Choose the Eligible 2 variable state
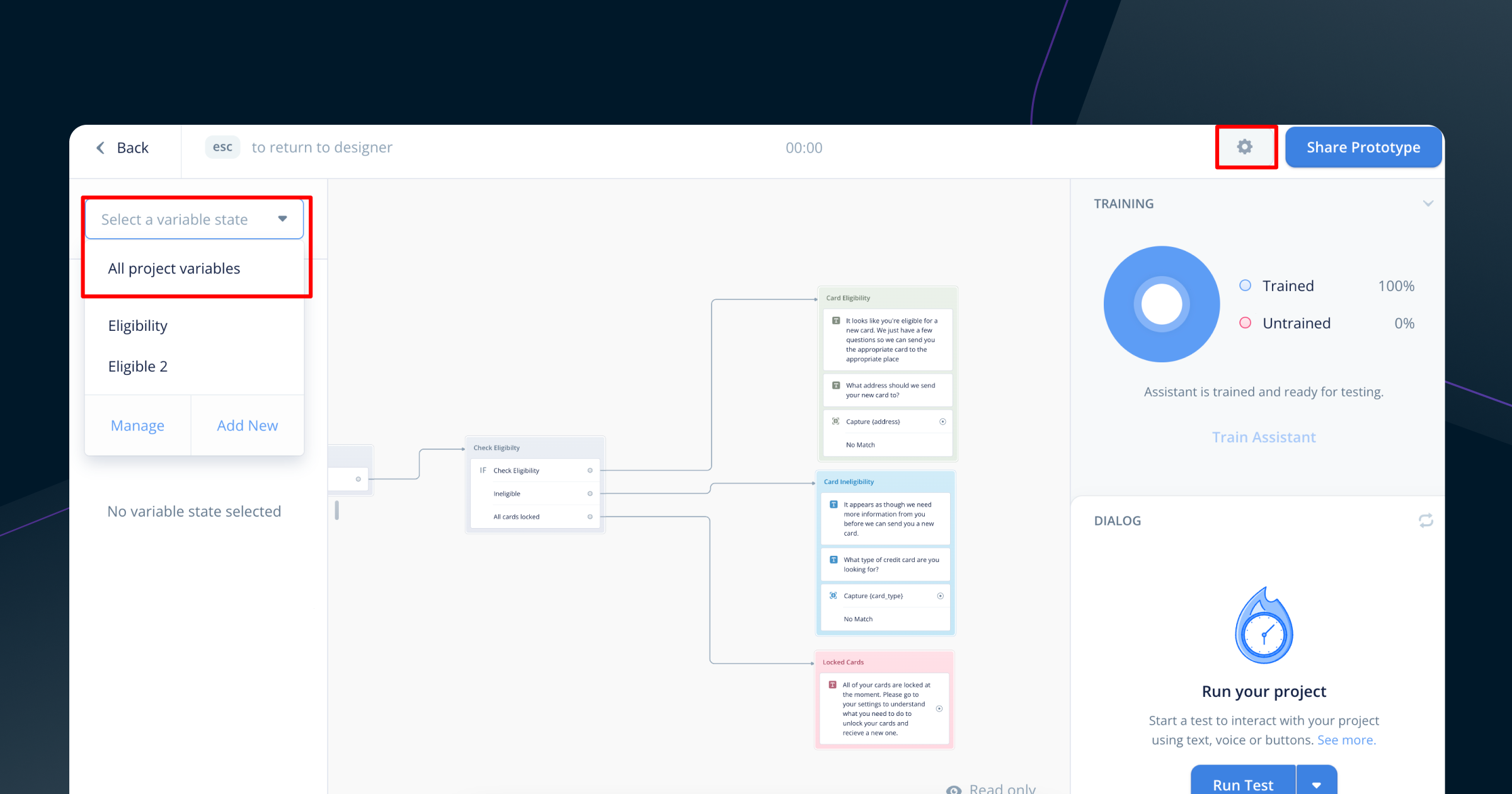This screenshot has width=1512, height=794. [138, 366]
